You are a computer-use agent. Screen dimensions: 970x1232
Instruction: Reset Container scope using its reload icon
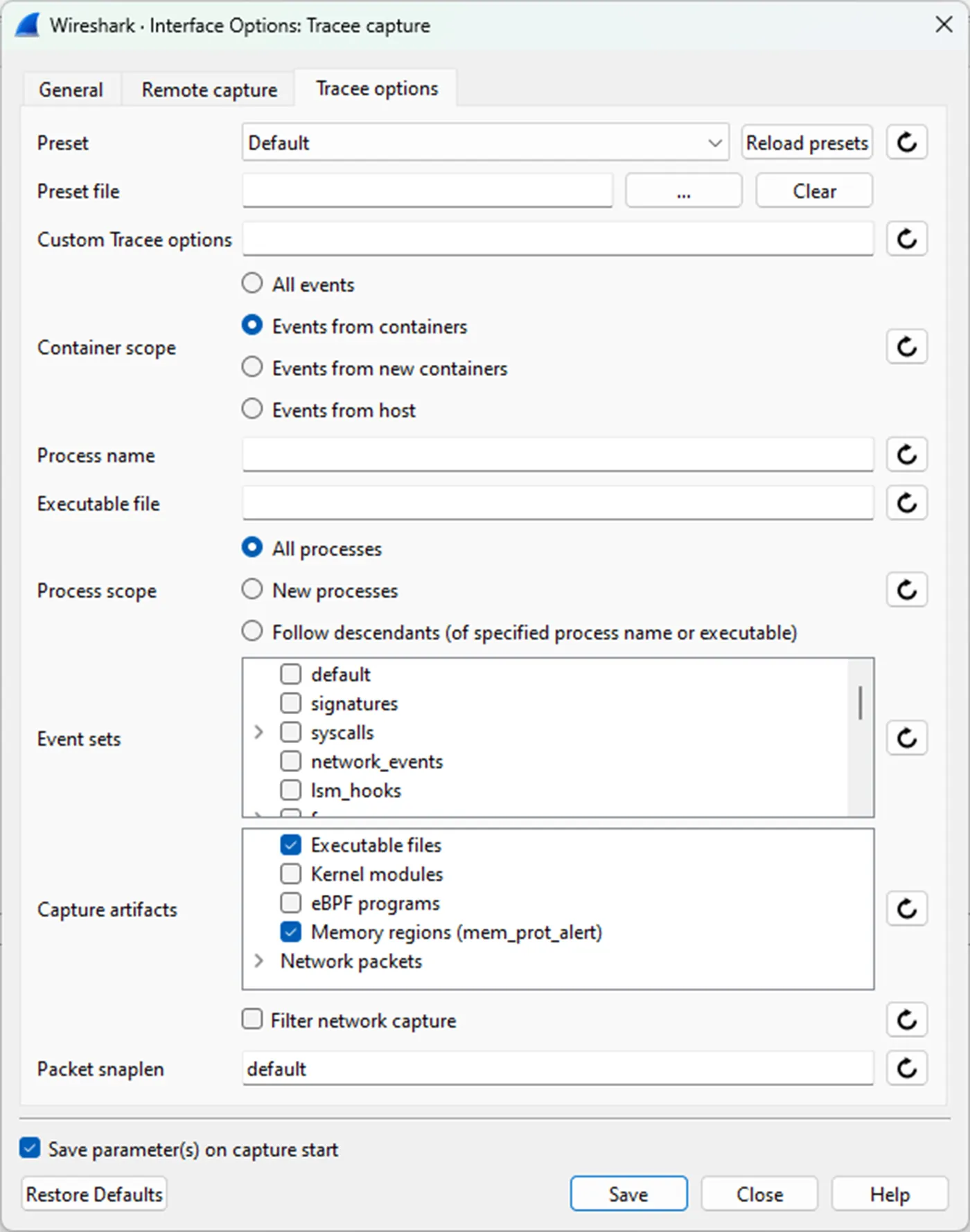pyautogui.click(x=907, y=346)
